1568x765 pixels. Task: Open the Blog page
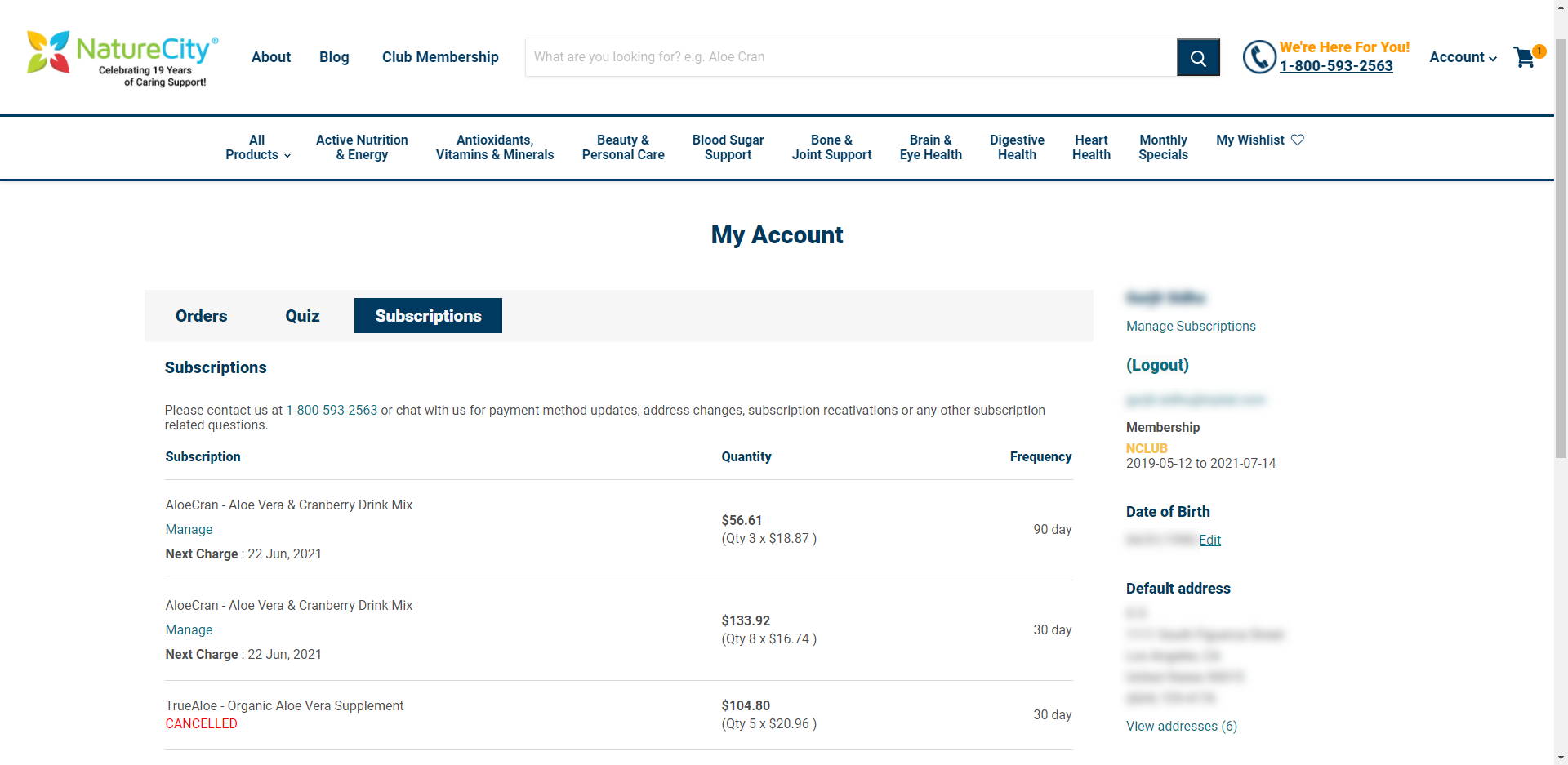click(x=334, y=57)
